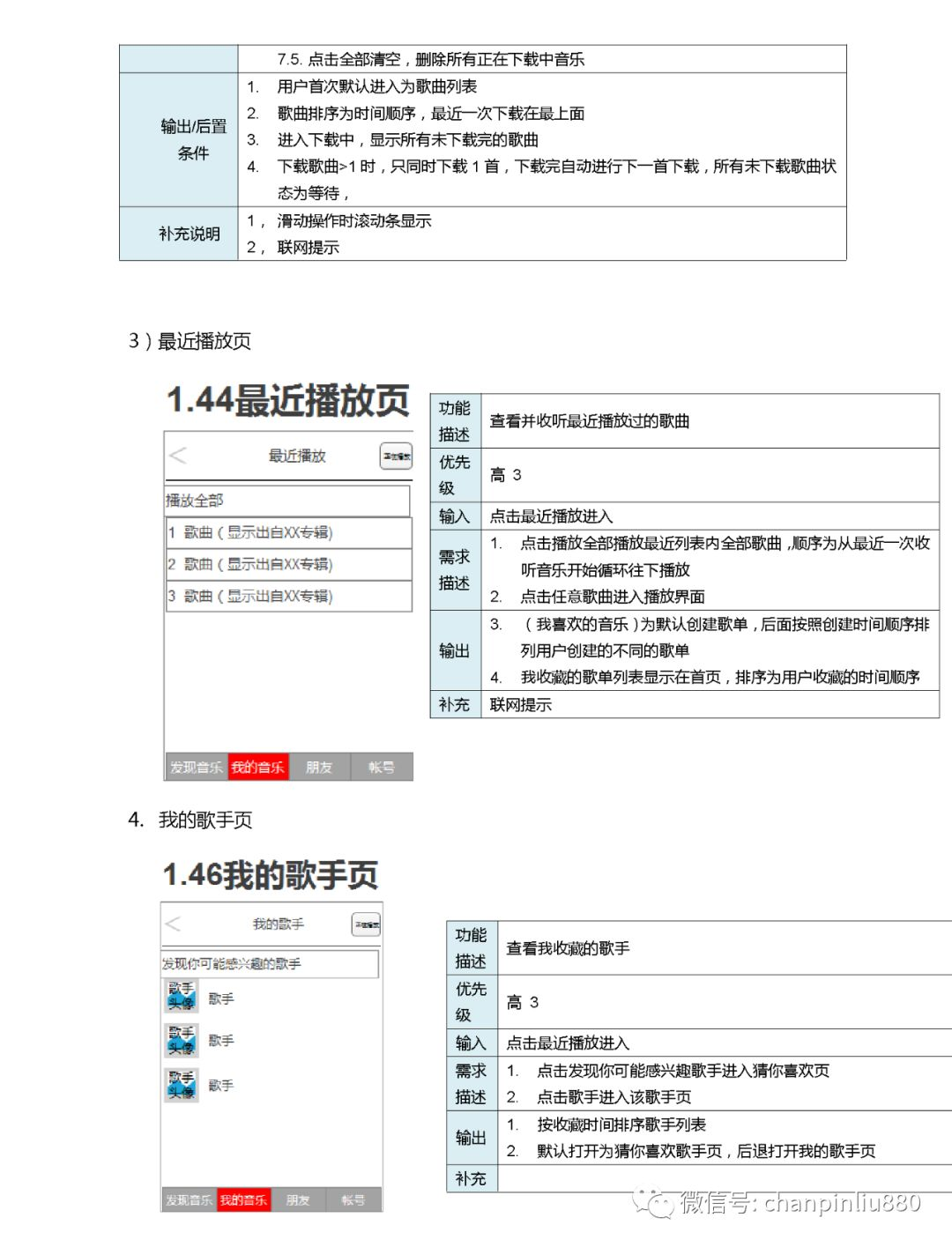Click the 我的歌手 title in mockup header

tap(279, 924)
